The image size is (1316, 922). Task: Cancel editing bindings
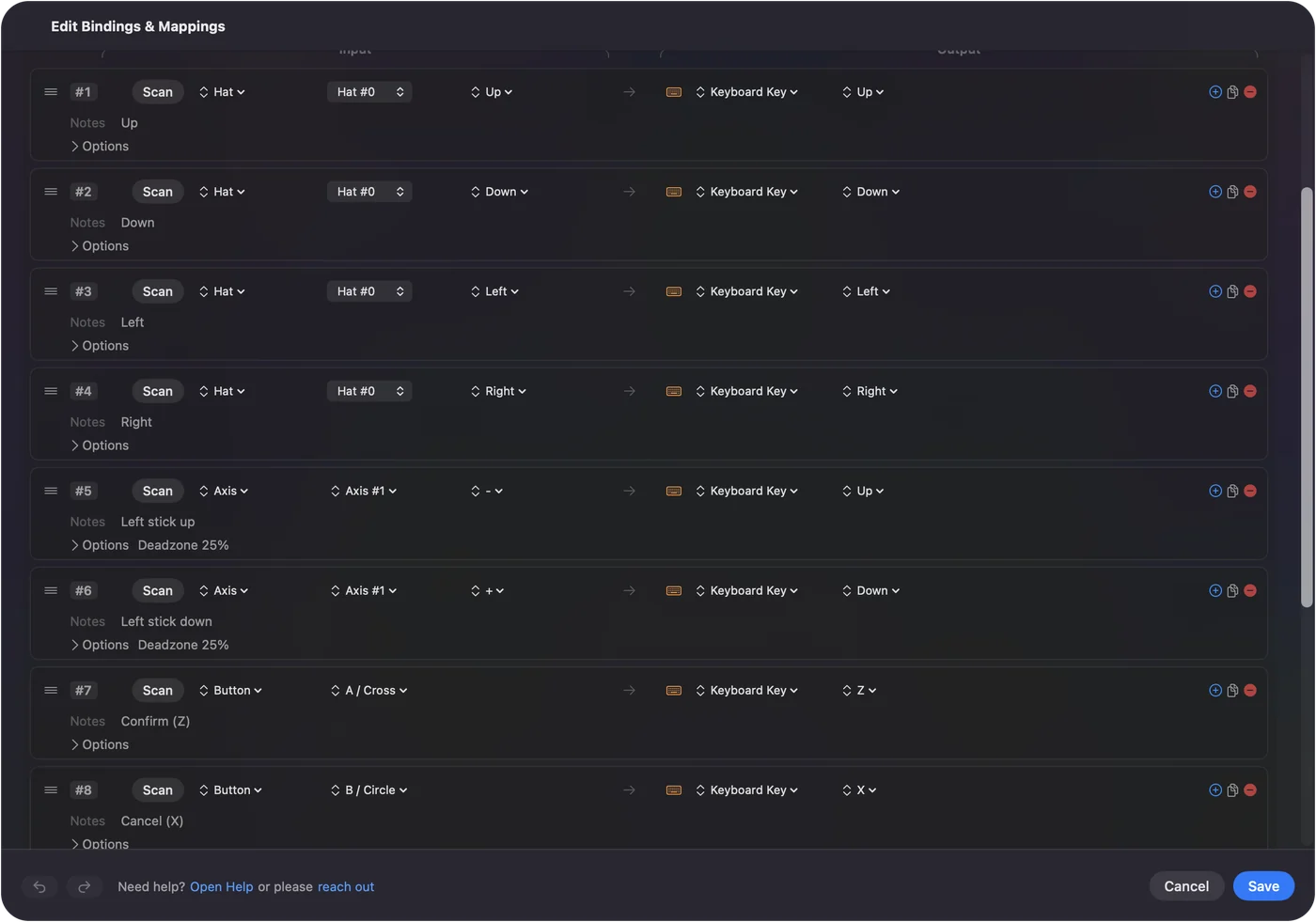(1186, 886)
